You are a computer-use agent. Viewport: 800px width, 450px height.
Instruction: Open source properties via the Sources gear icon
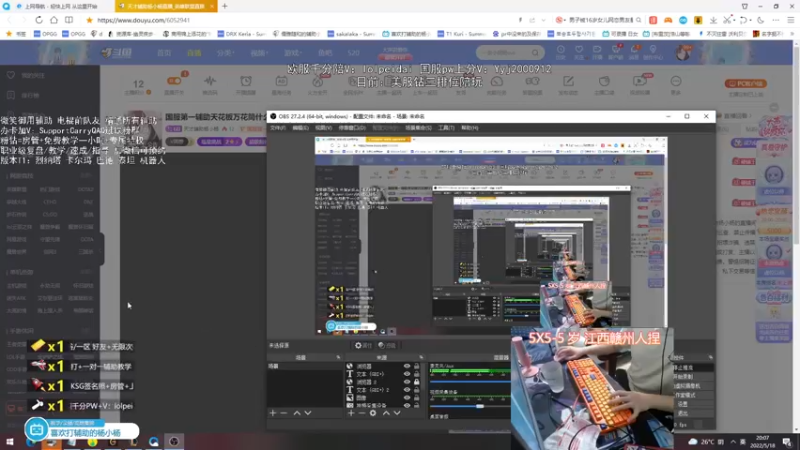[x=373, y=413]
